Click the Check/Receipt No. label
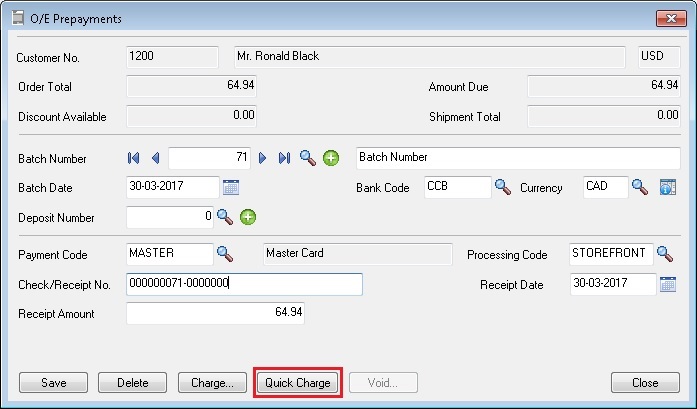The image size is (697, 409). 64,285
